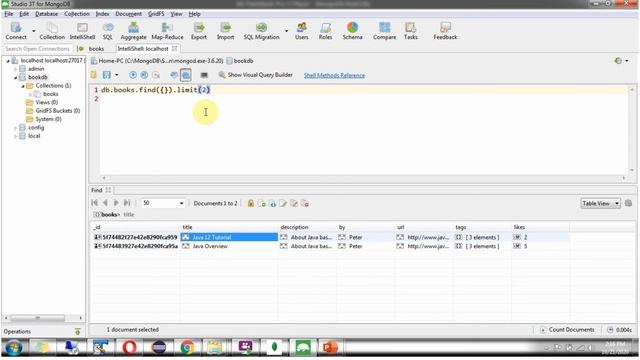The height and width of the screenshot is (360, 640).
Task: Click the view document icon
Action: tap(272, 203)
